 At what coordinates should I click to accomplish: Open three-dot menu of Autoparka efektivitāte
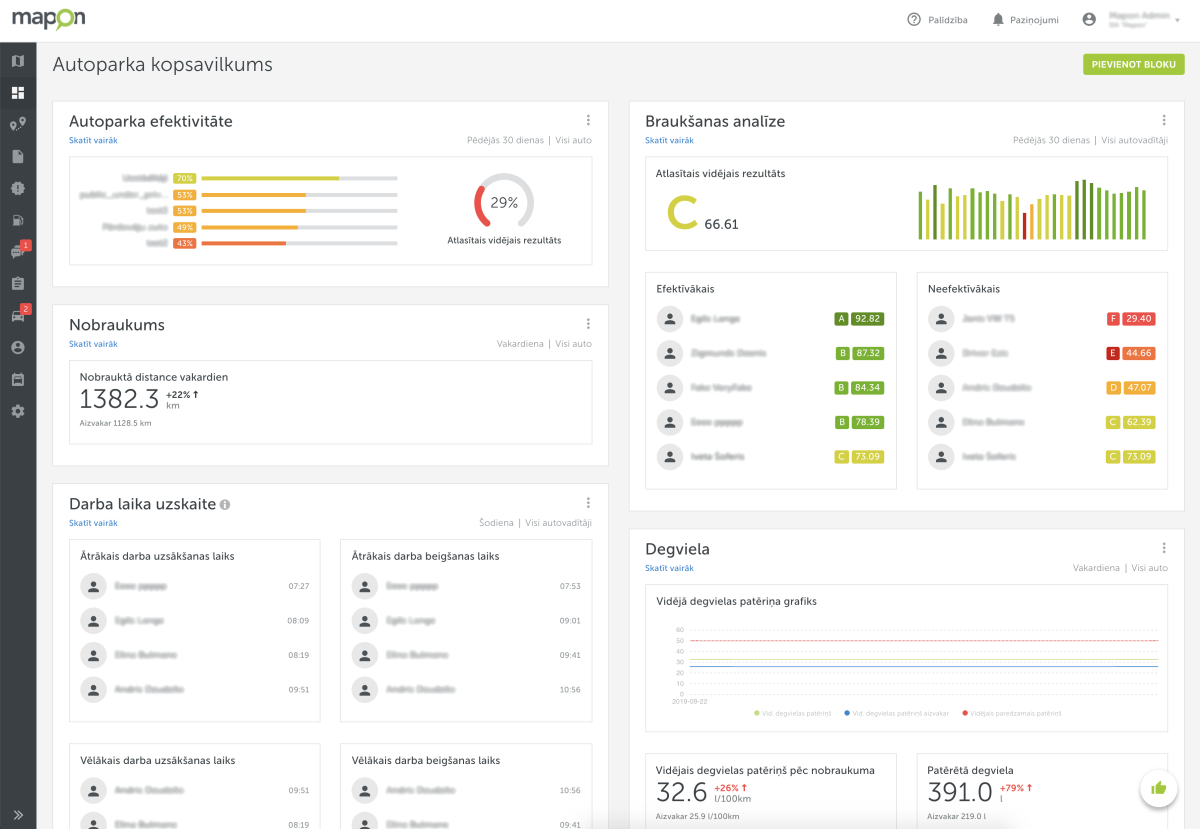(x=588, y=120)
